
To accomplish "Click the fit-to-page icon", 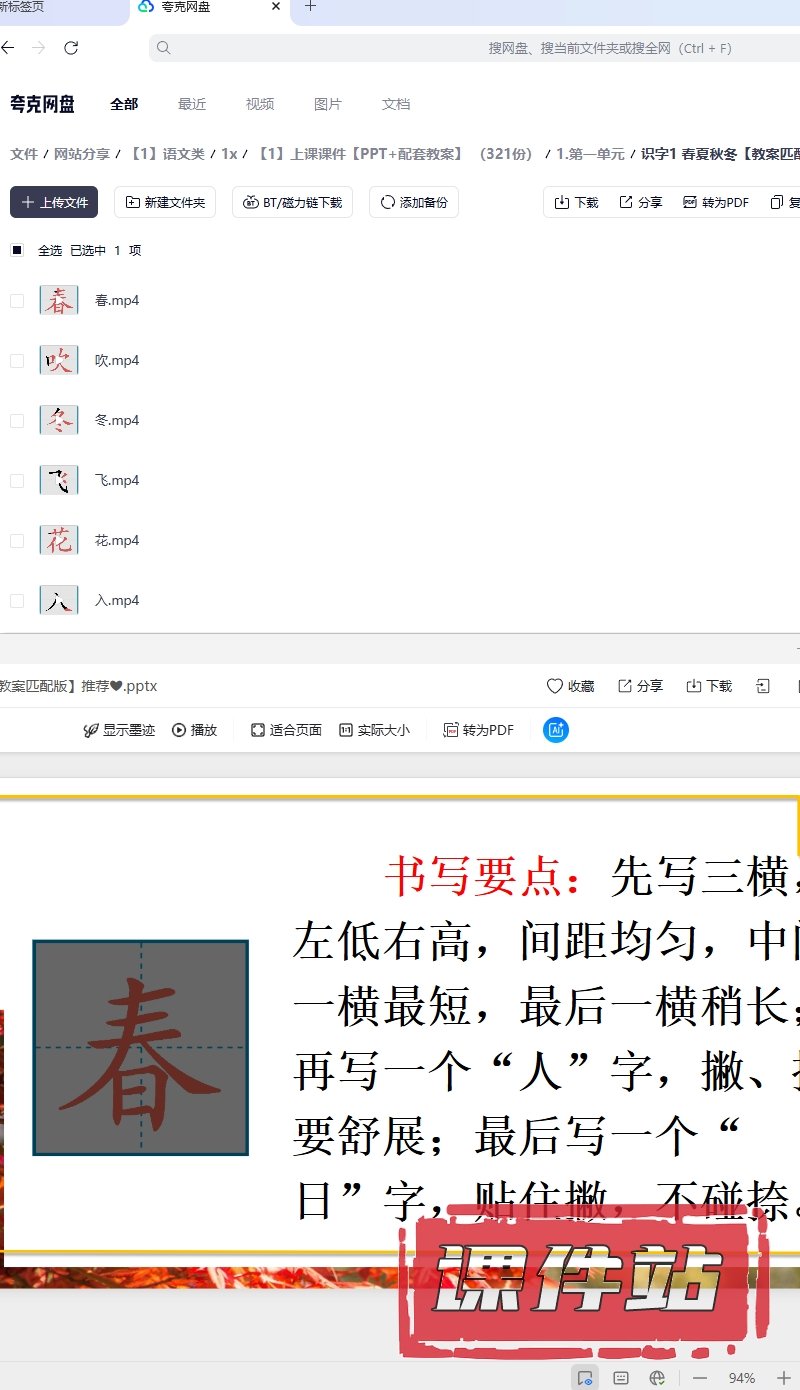I will (x=258, y=730).
